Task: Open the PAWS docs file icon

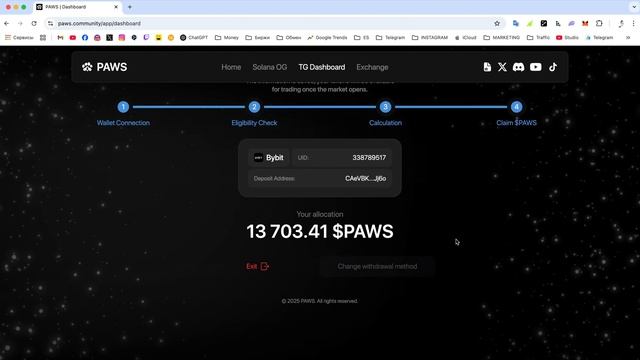Action: click(487, 67)
